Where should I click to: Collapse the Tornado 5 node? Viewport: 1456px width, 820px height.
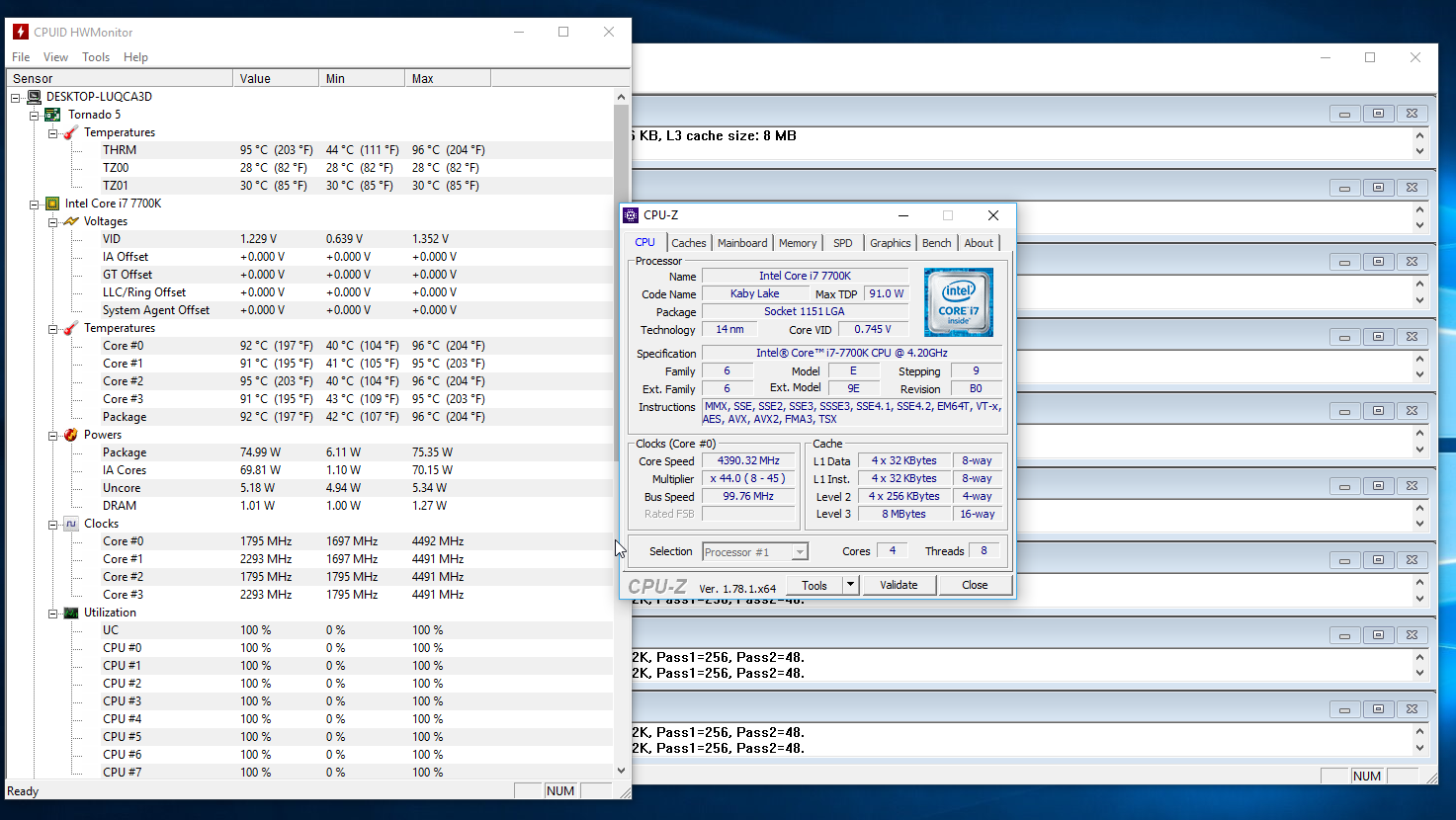[x=34, y=115]
